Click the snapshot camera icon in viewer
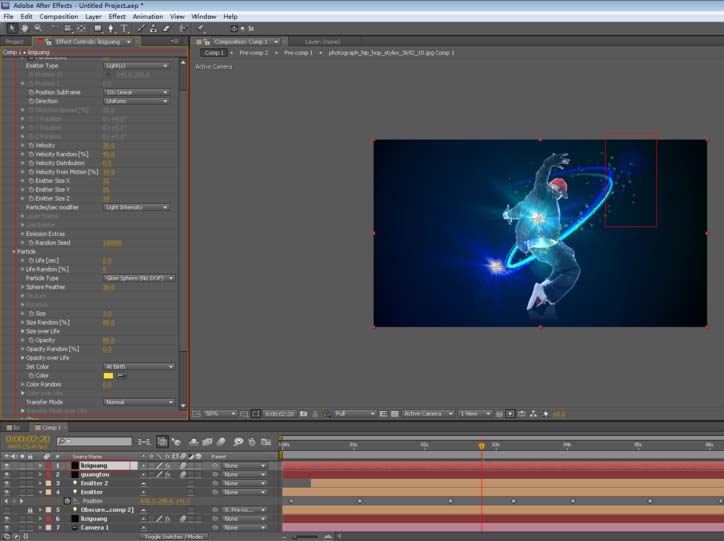Screen dimensions: 724x541 click(303, 414)
